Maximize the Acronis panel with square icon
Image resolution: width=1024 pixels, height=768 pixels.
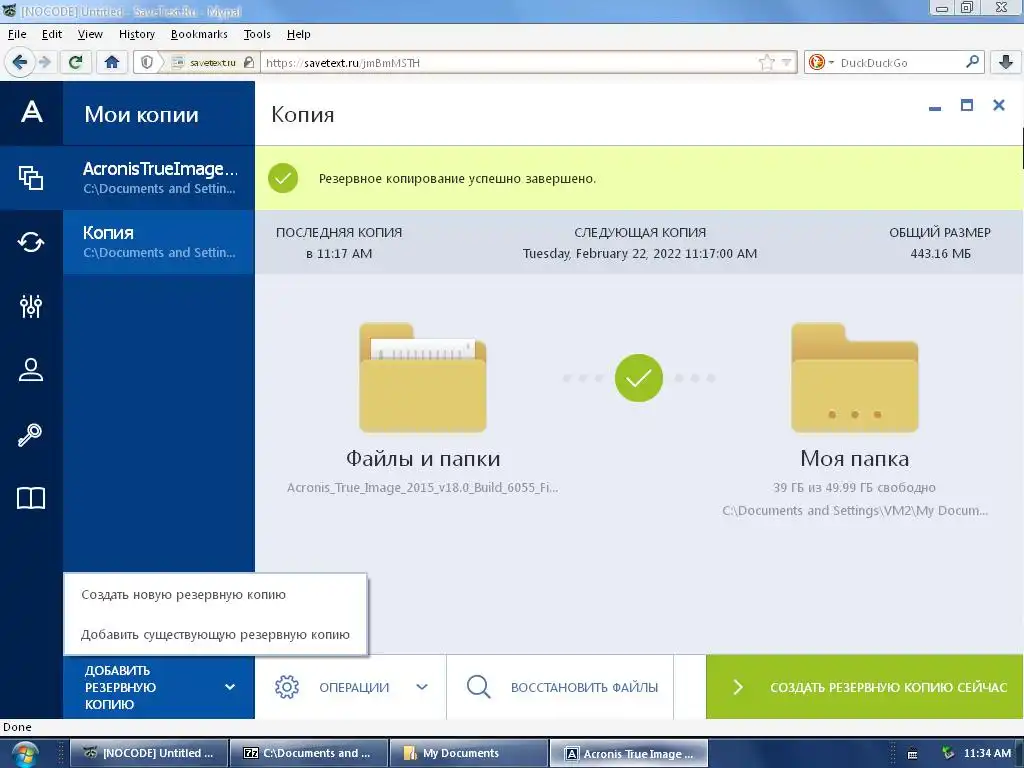(967, 105)
